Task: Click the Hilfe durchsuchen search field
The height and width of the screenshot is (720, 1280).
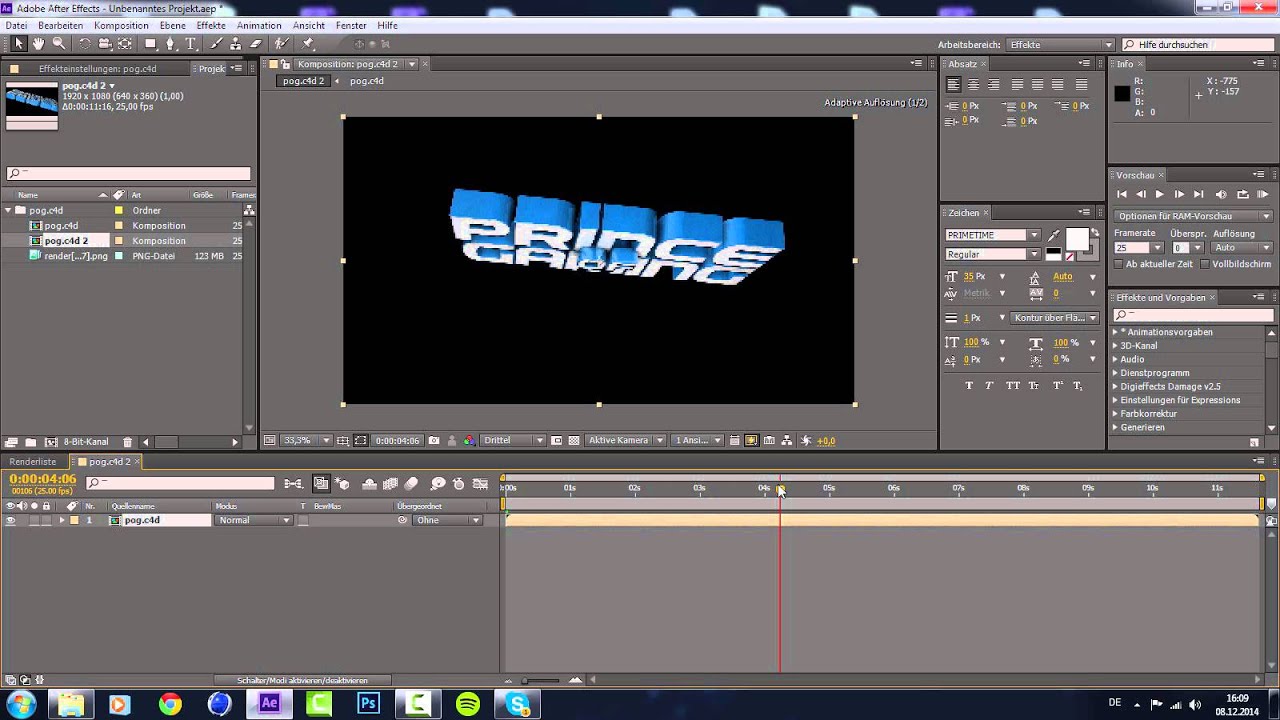Action: [1198, 45]
